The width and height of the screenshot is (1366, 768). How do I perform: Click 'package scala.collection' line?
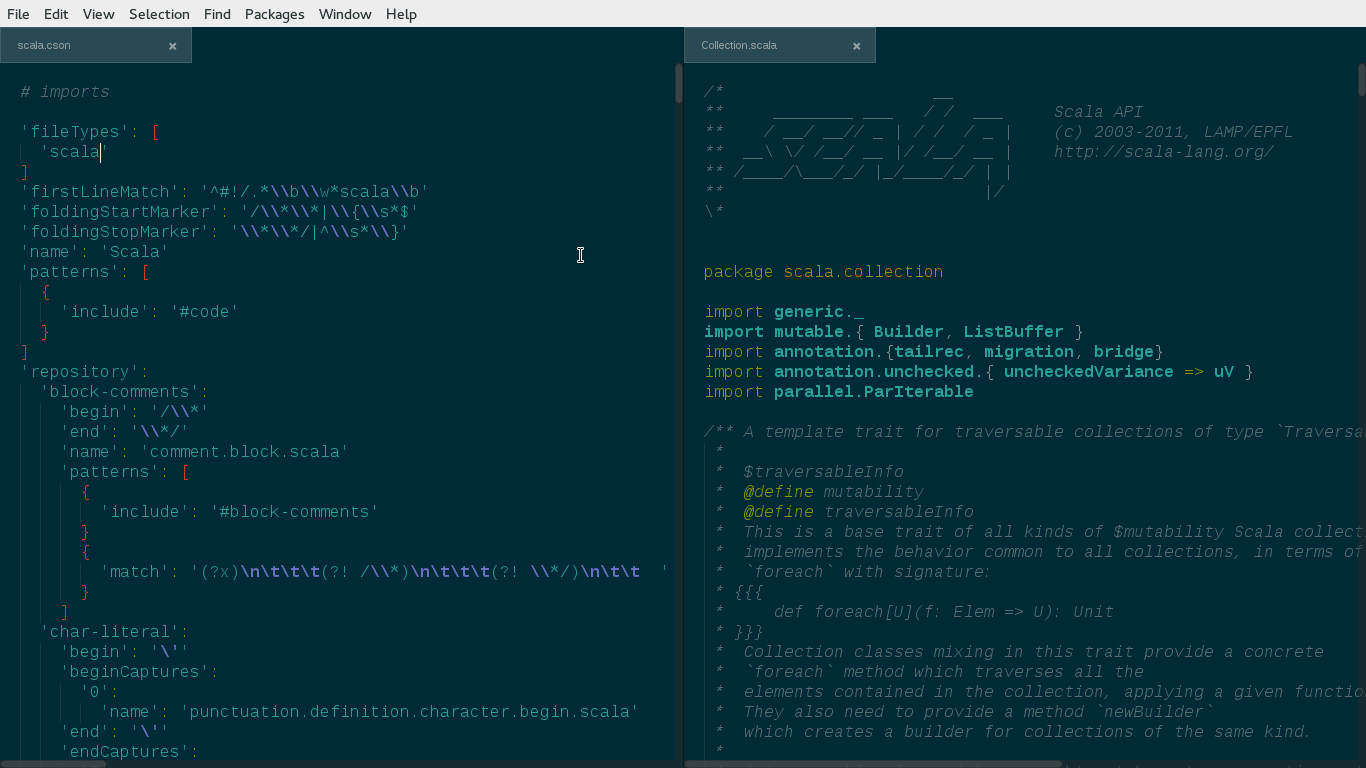pyautogui.click(x=823, y=271)
